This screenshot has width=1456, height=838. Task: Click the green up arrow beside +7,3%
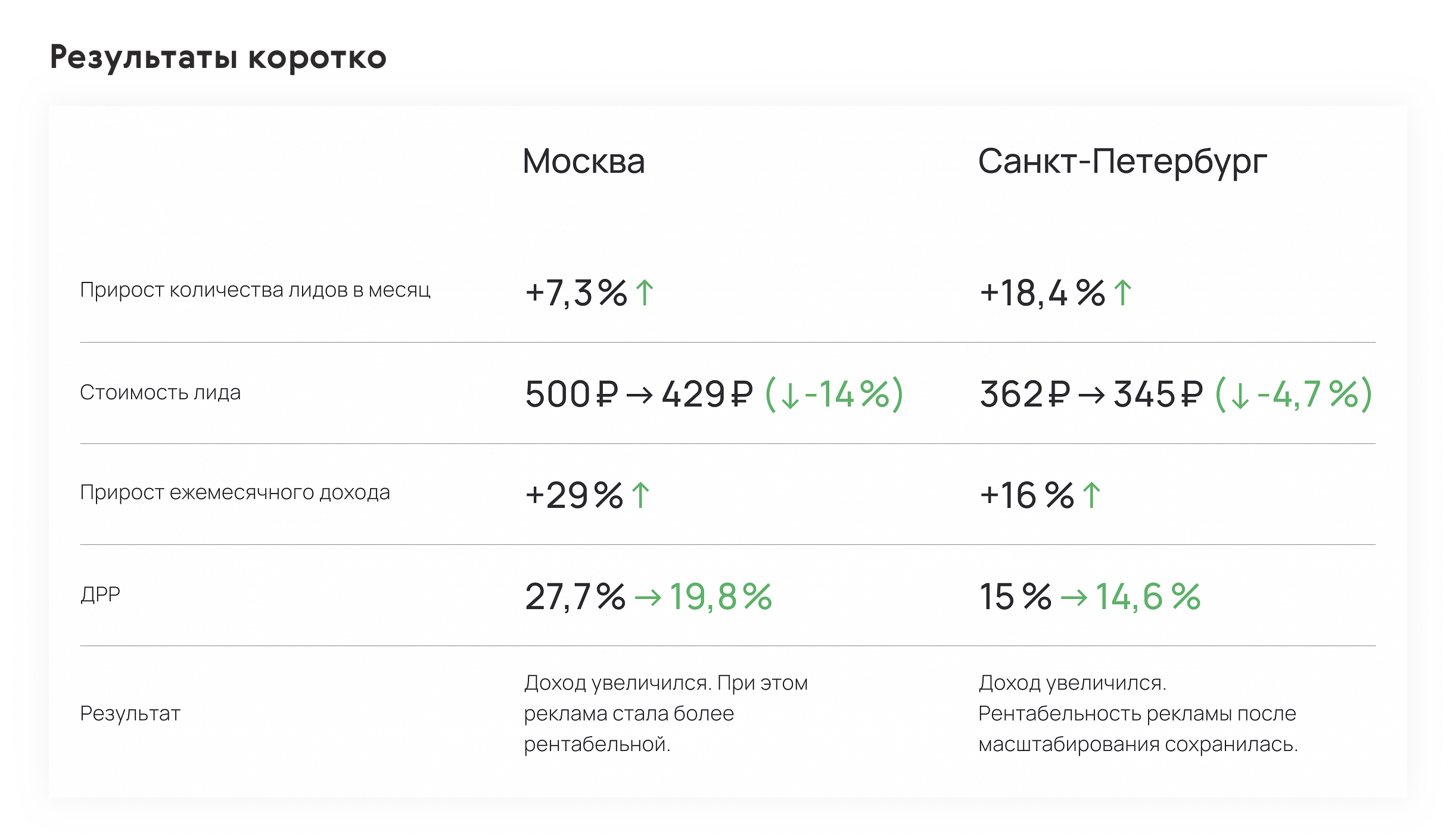tap(645, 293)
